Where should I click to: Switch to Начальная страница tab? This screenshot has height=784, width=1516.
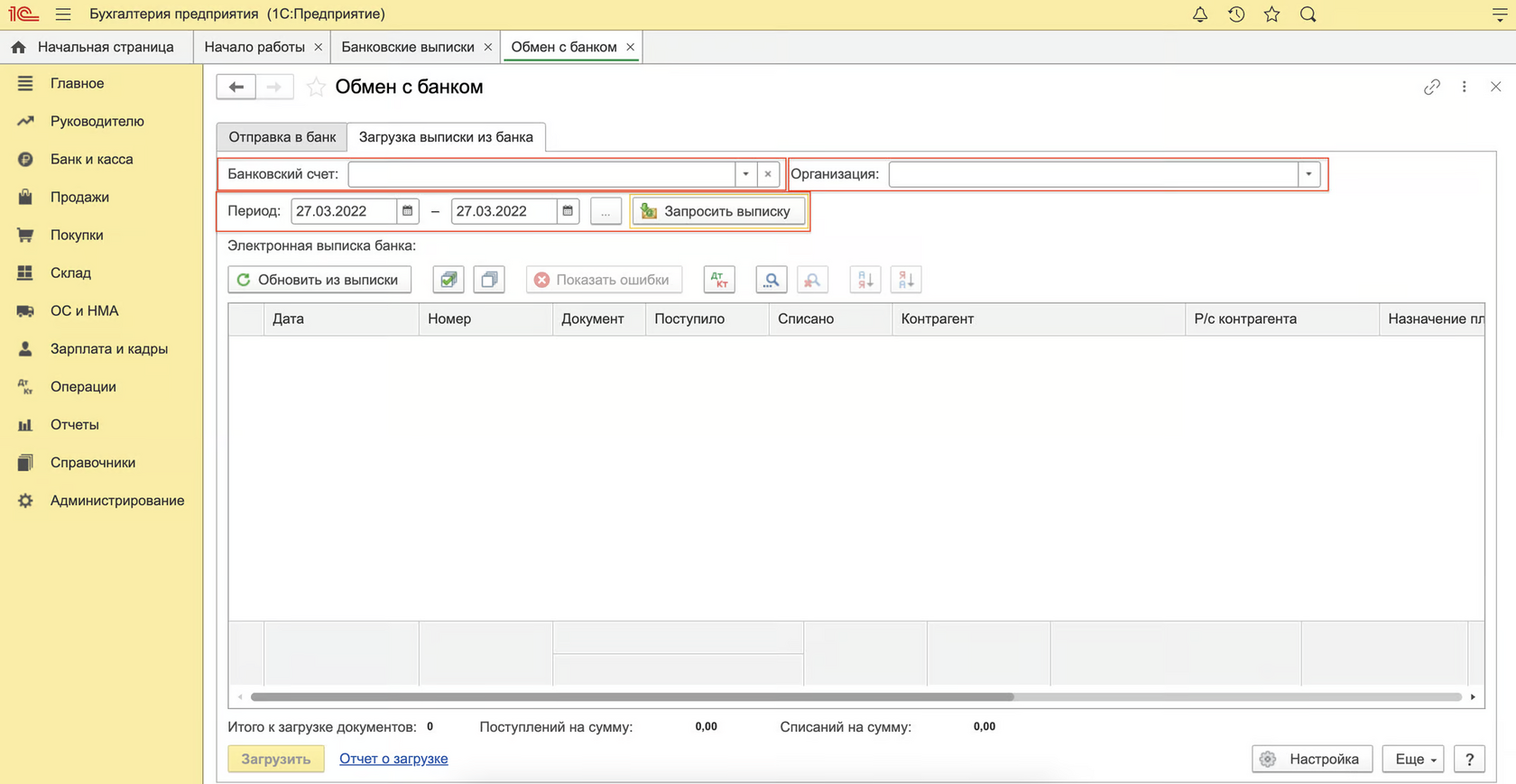click(x=96, y=47)
